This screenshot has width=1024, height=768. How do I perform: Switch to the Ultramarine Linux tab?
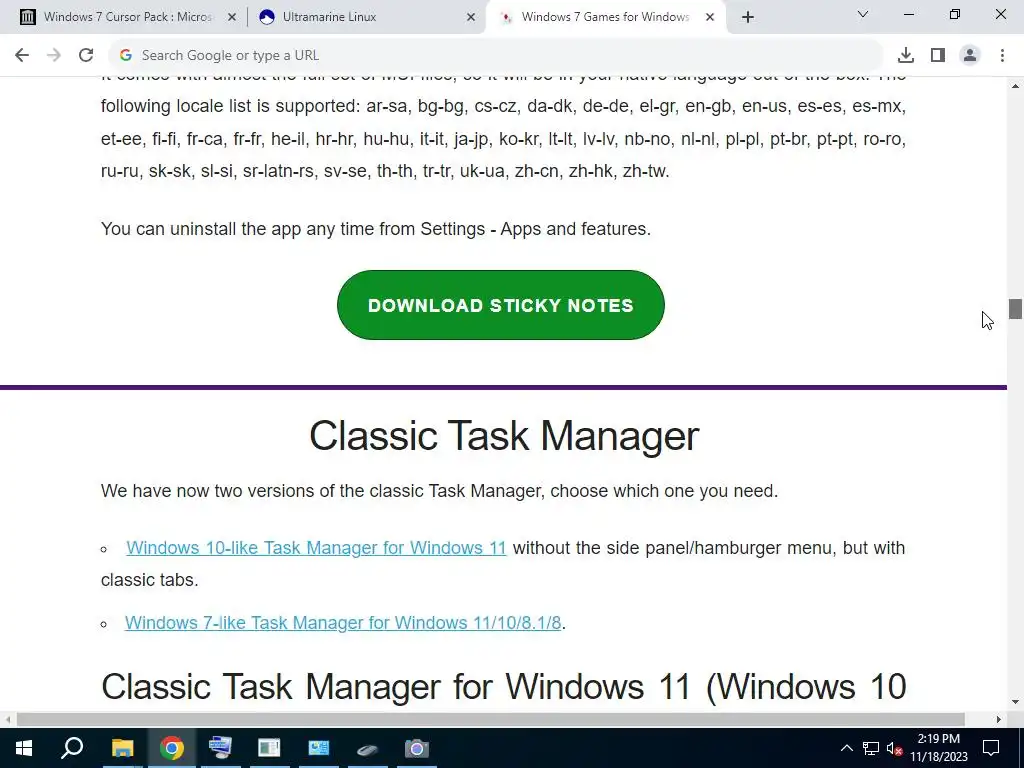[x=366, y=17]
